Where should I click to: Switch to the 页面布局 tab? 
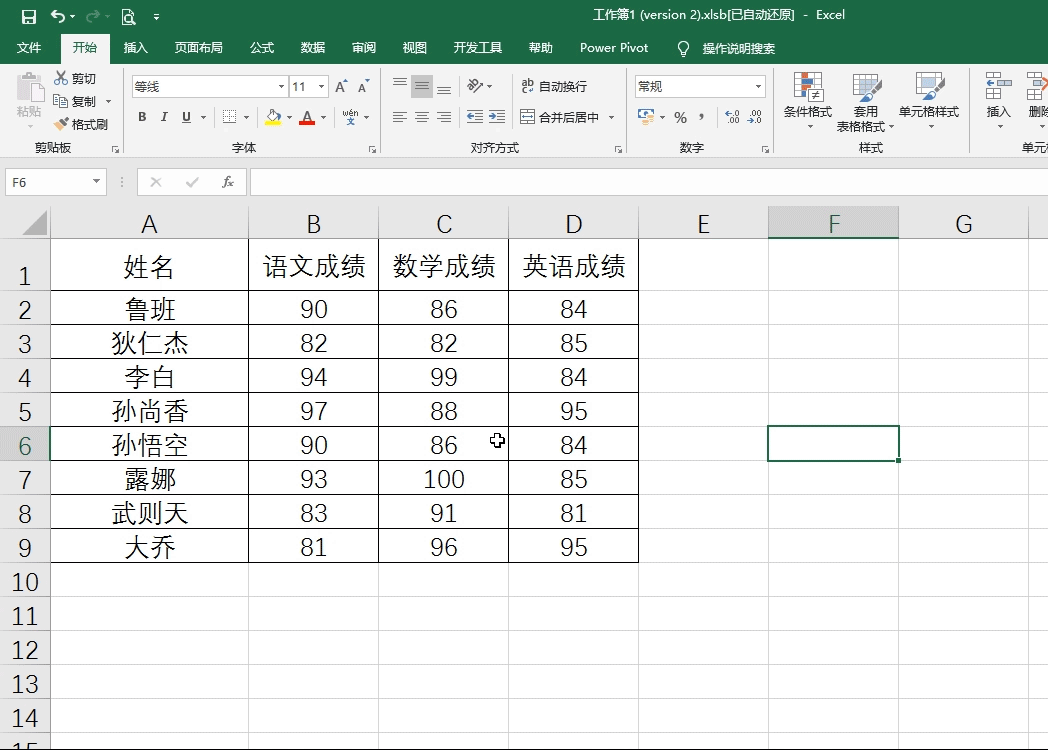tap(199, 47)
